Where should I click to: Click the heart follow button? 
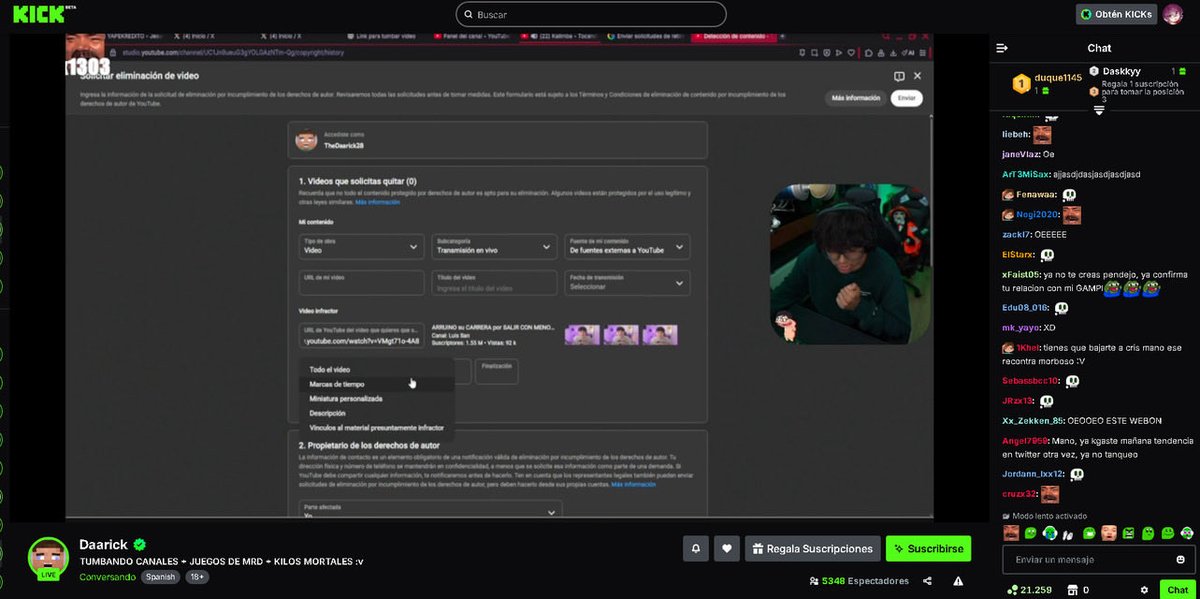coord(727,548)
